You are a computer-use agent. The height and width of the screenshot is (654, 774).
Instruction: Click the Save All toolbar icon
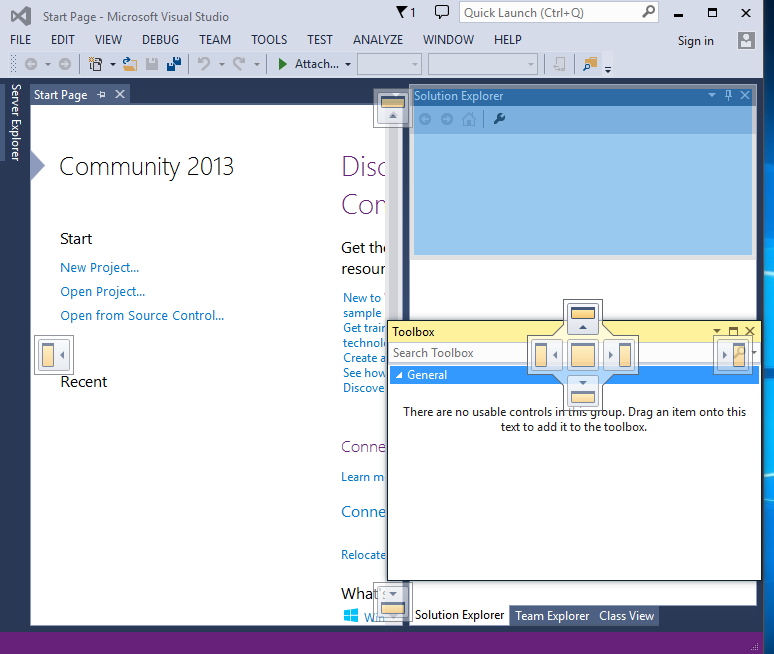174,64
